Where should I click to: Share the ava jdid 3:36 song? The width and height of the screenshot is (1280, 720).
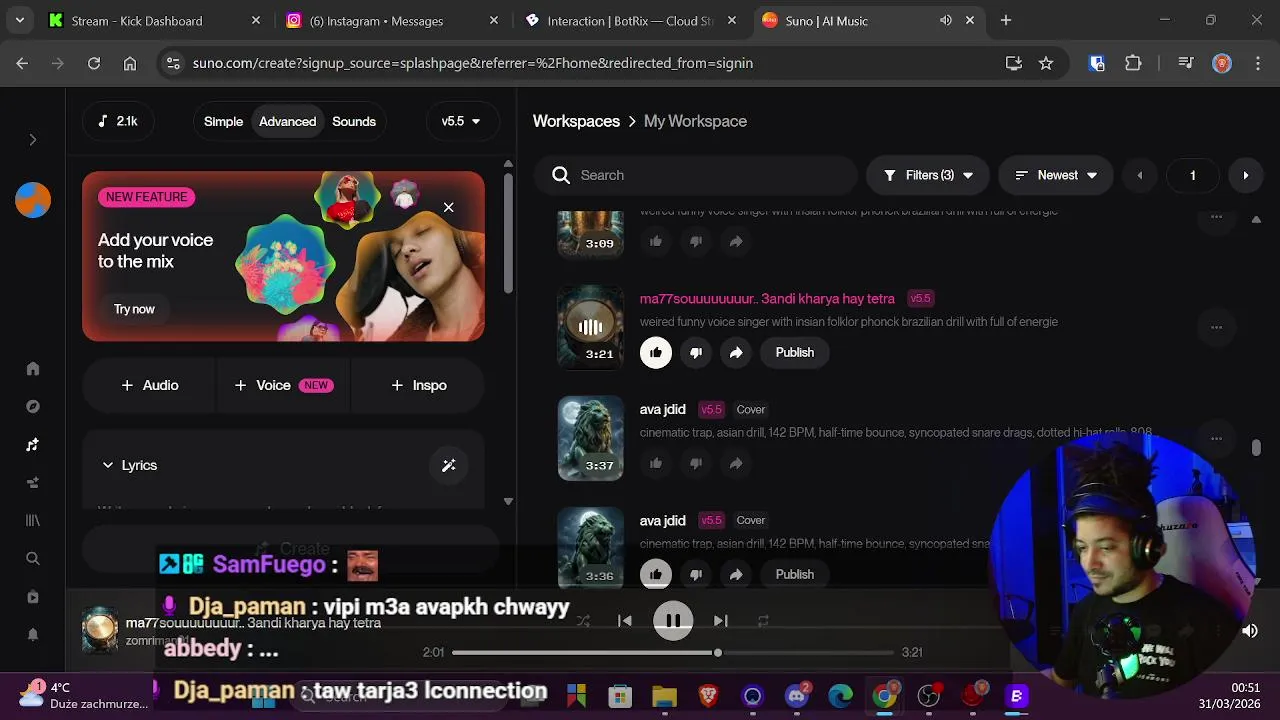tap(736, 574)
